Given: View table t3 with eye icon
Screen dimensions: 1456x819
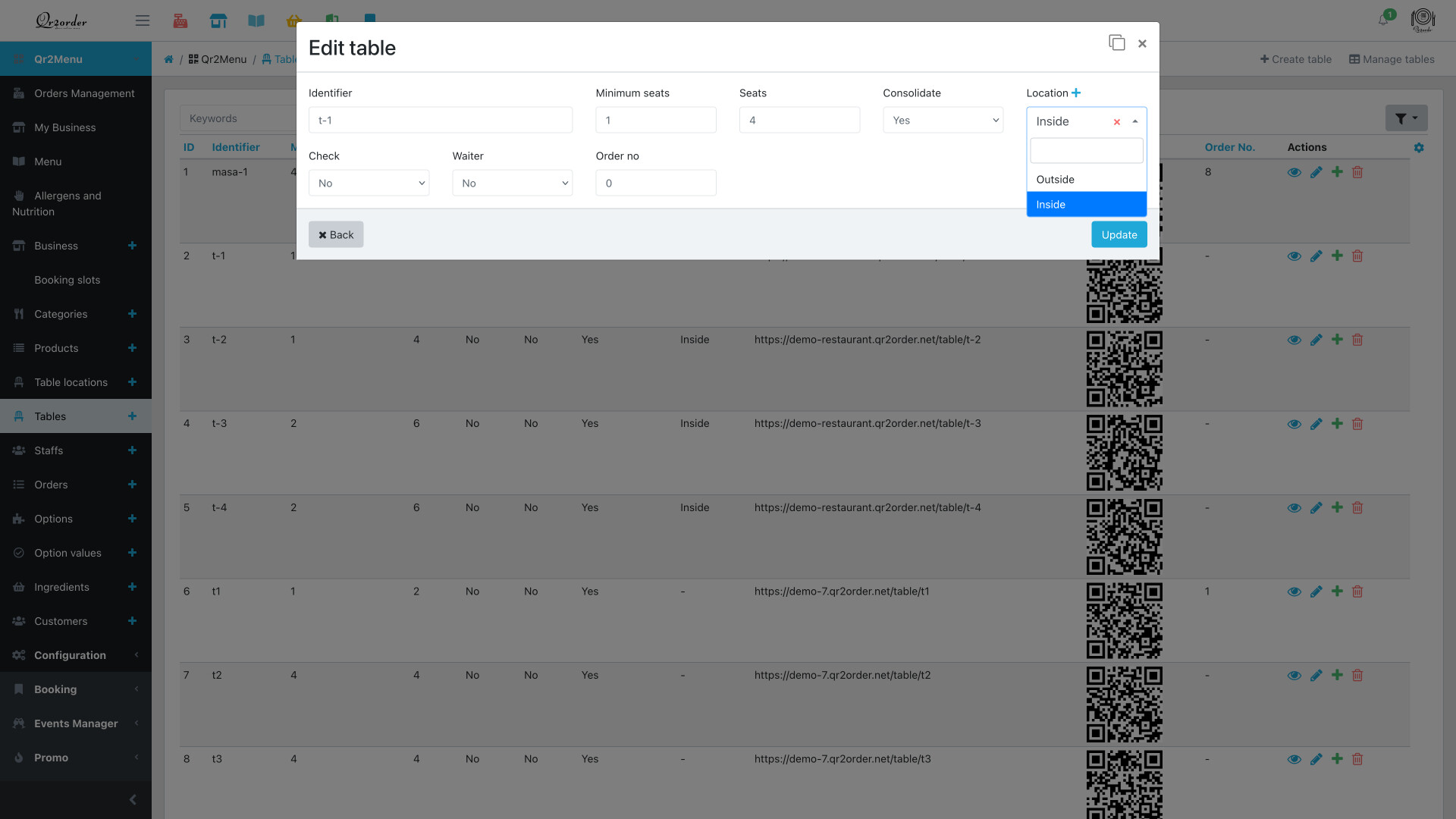Looking at the screenshot, I should click(1294, 759).
